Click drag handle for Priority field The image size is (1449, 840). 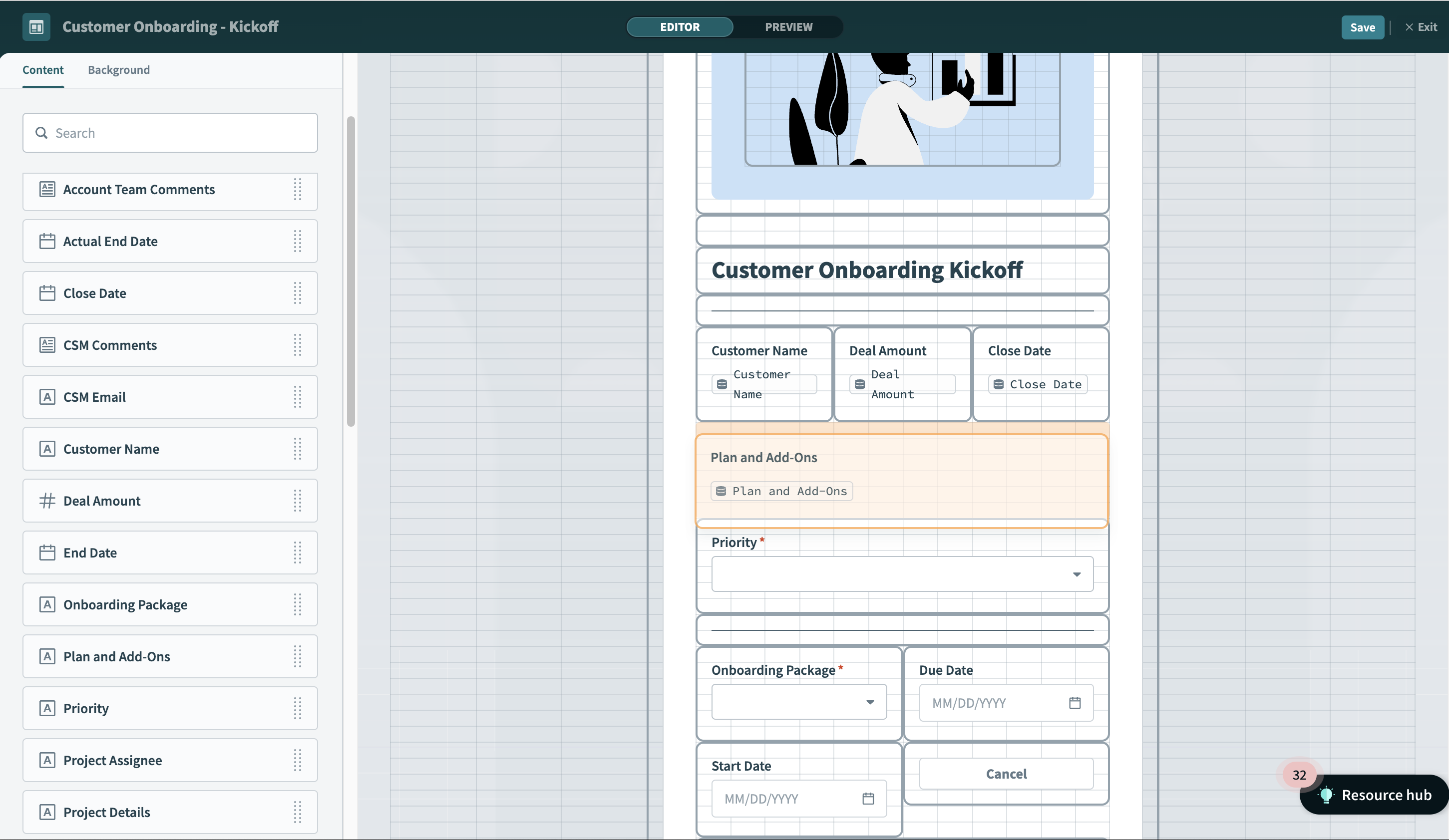pyautogui.click(x=297, y=708)
